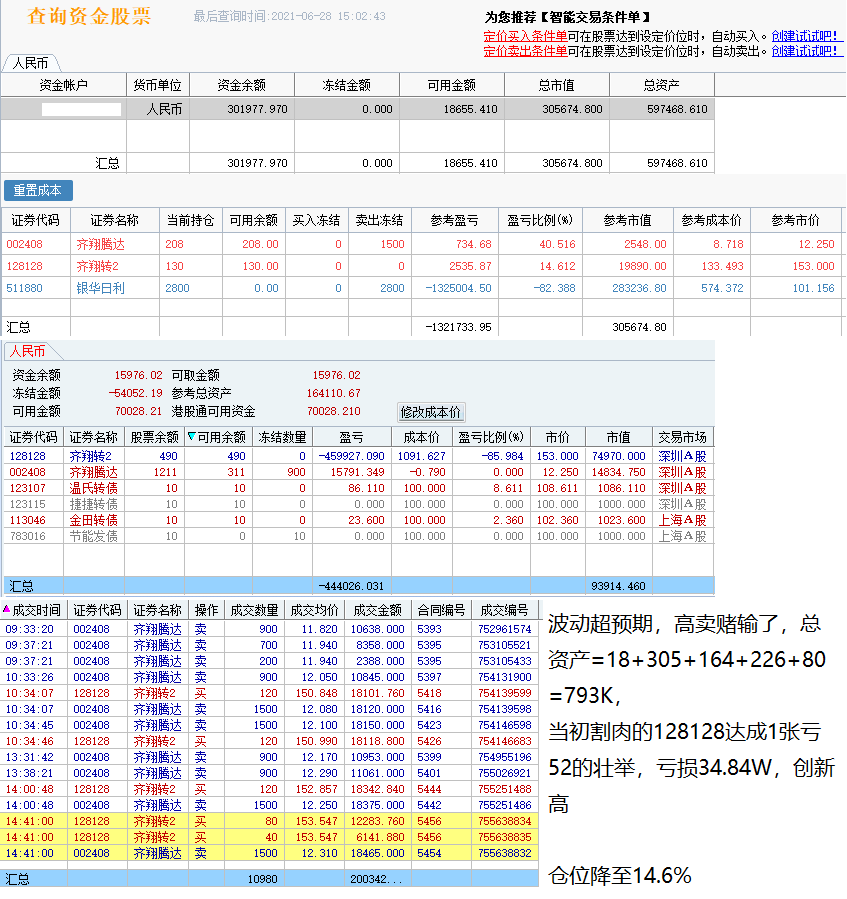Click the 修改成本价 button

coord(431,412)
